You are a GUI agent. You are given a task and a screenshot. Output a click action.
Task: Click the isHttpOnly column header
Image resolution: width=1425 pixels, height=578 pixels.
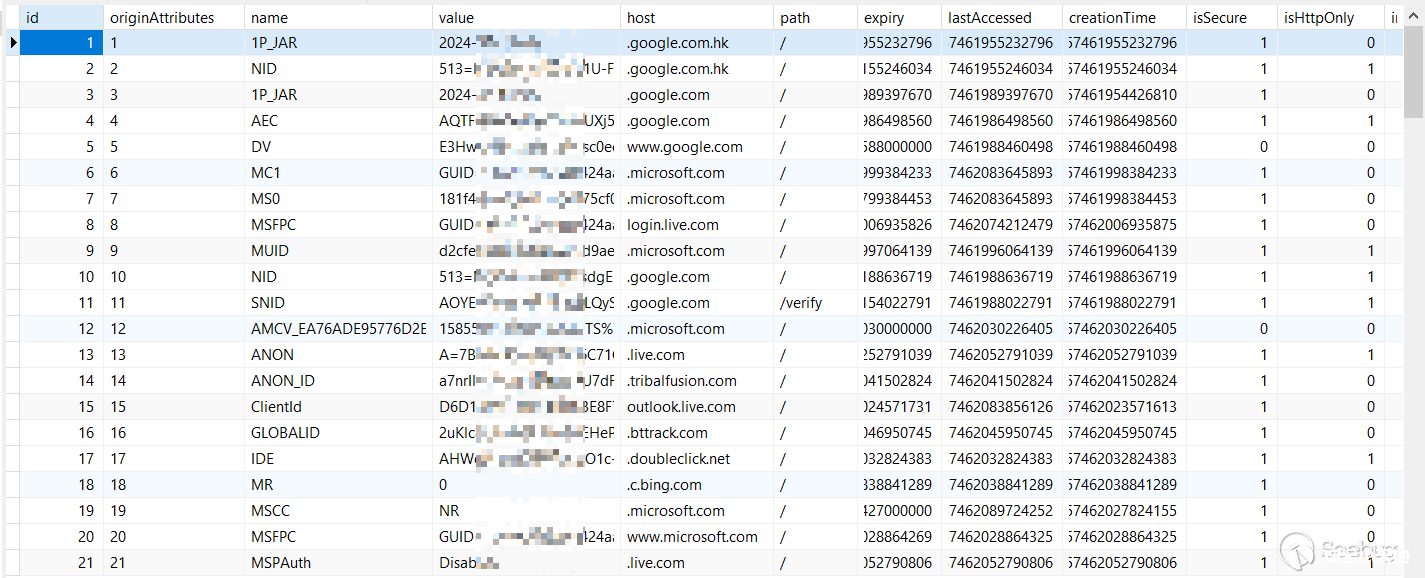click(1330, 18)
